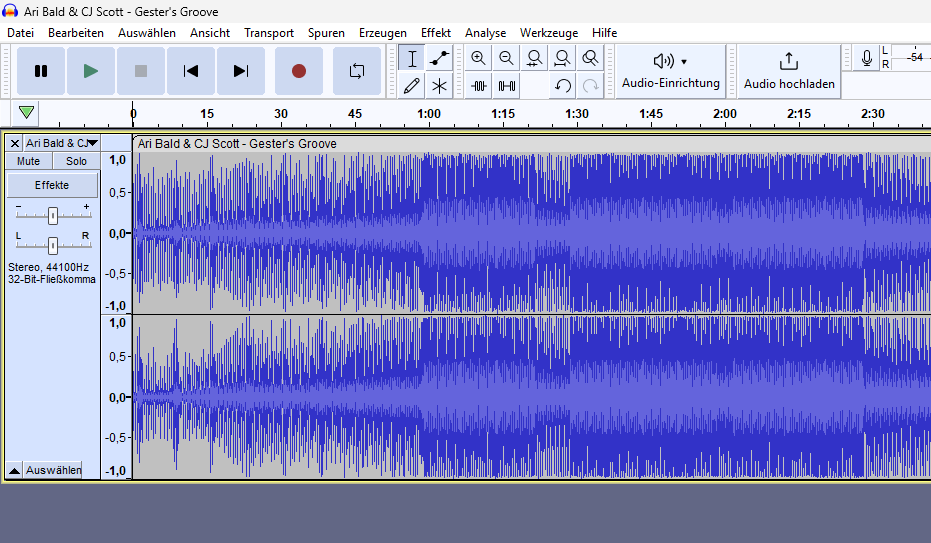The height and width of the screenshot is (543, 931).
Task: Undo the last action
Action: pos(562,86)
